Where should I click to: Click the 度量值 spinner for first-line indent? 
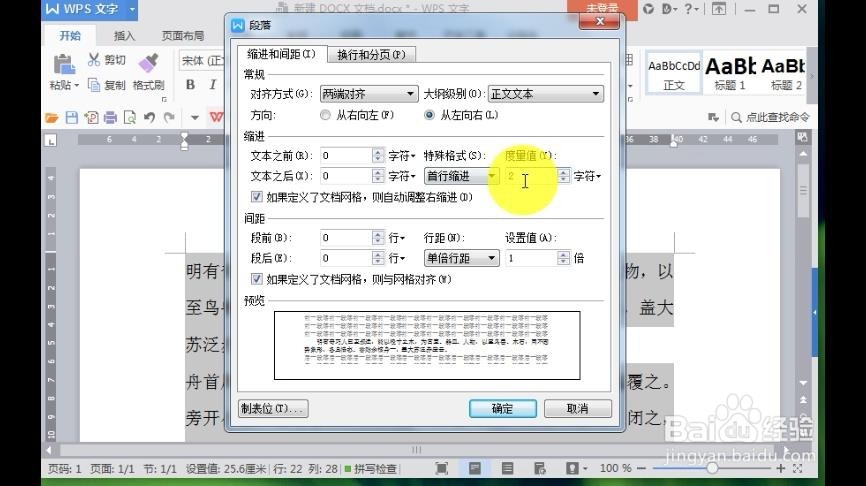click(563, 176)
